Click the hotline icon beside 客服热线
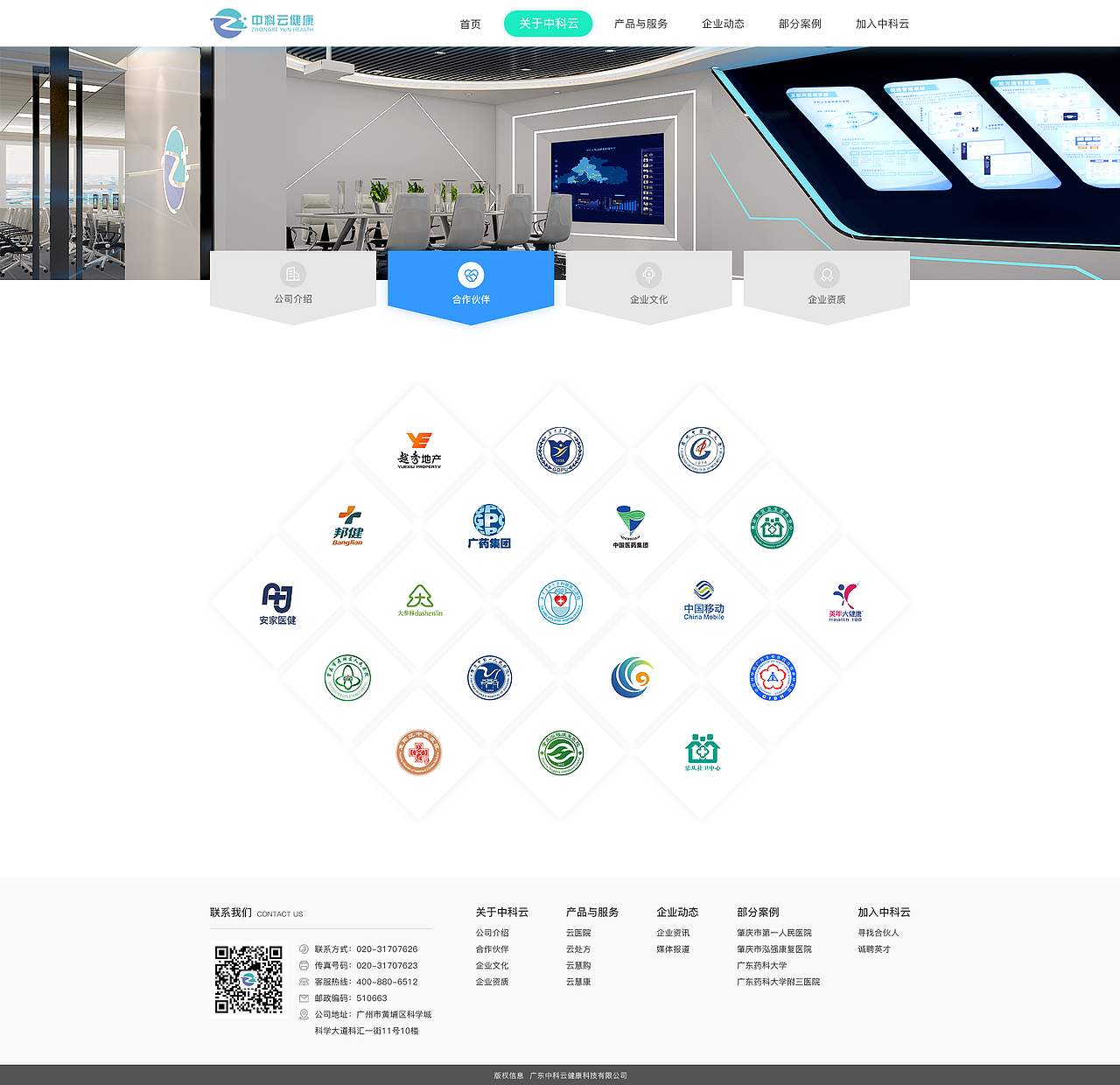This screenshot has height=1085, width=1120. click(x=304, y=982)
